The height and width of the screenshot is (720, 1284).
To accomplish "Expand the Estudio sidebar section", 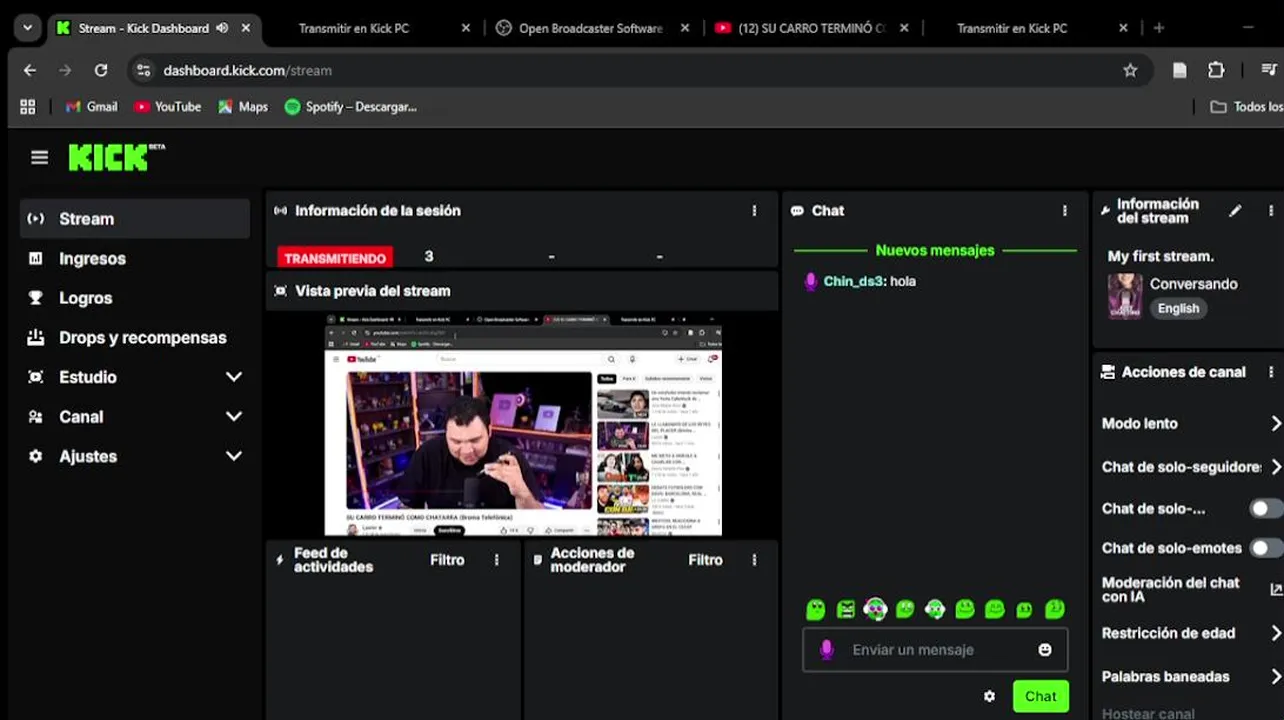I will (135, 377).
